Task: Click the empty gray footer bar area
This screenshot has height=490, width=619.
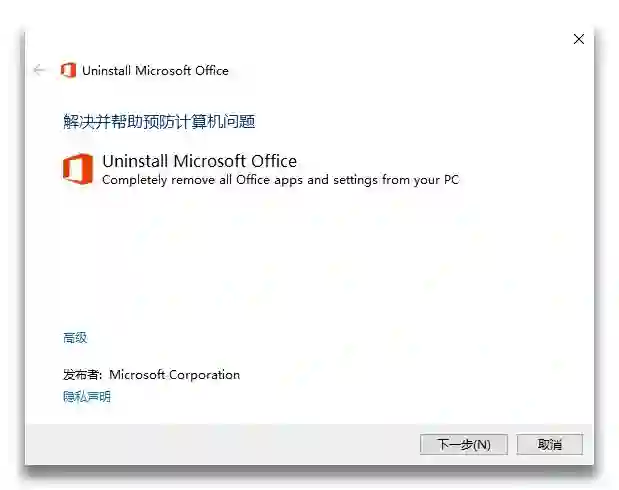Action: click(x=221, y=445)
